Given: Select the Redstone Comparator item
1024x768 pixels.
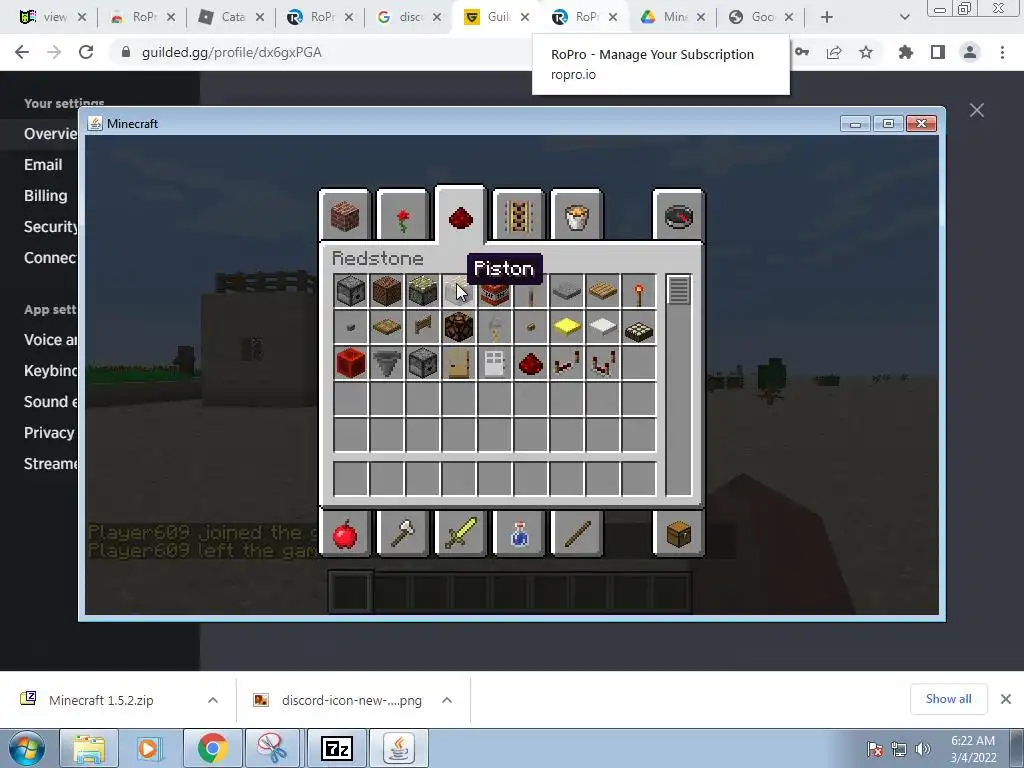Looking at the screenshot, I should [602, 363].
